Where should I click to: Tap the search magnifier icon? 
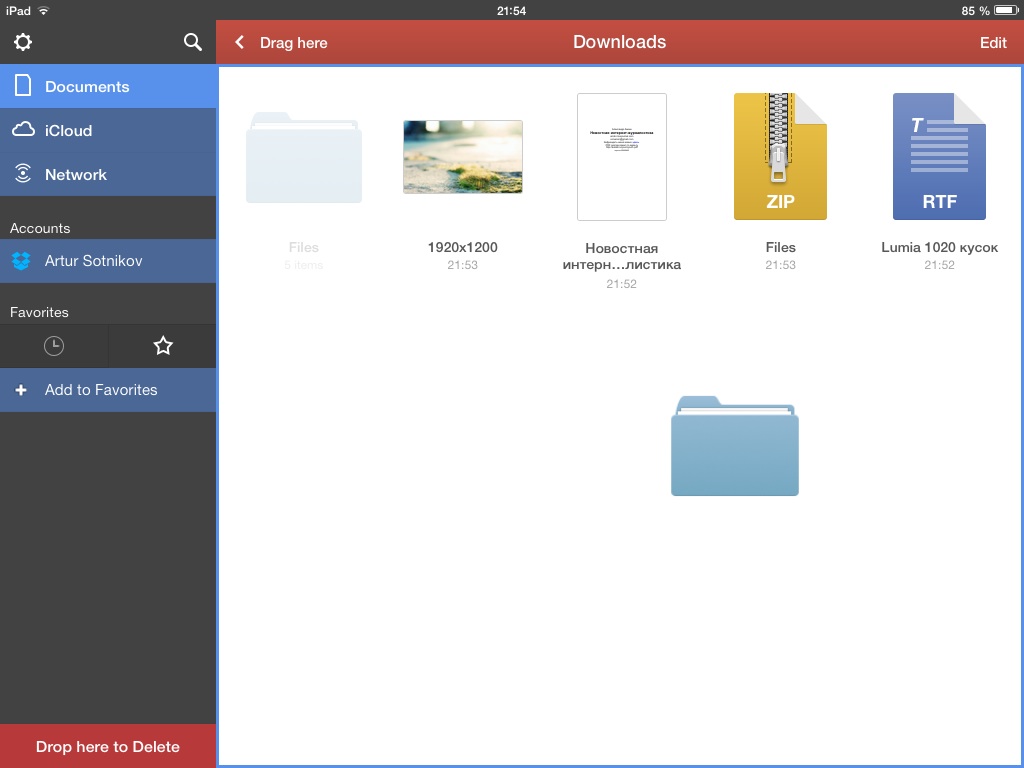(x=193, y=42)
